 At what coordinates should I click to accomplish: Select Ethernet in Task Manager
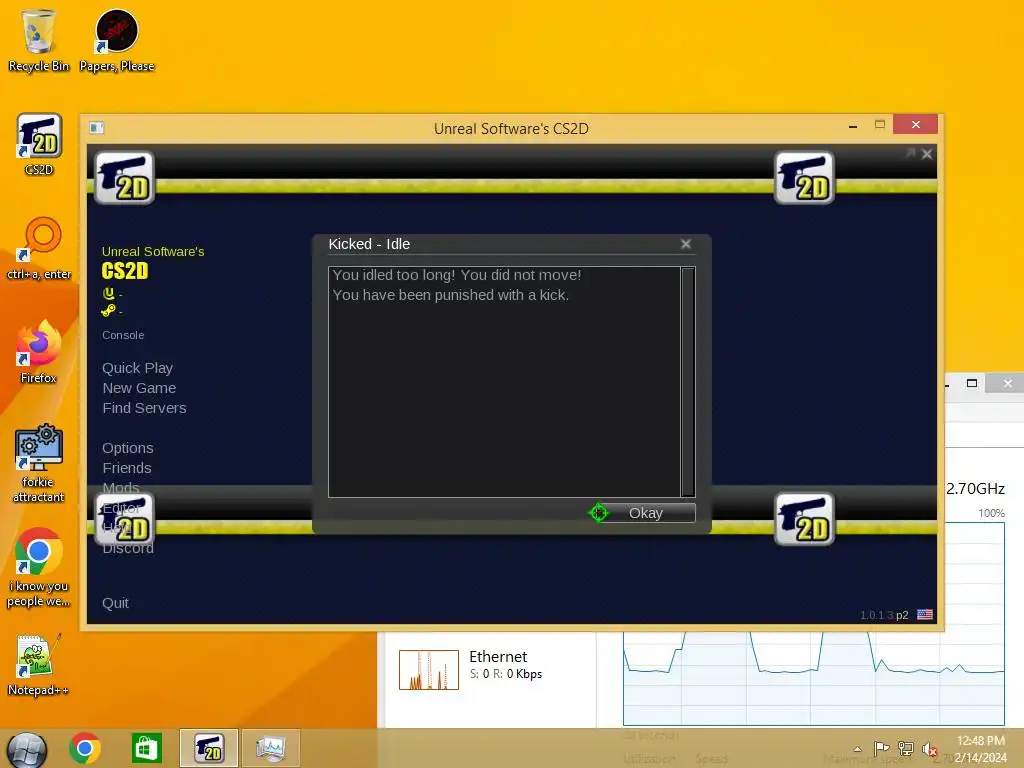[x=490, y=669]
